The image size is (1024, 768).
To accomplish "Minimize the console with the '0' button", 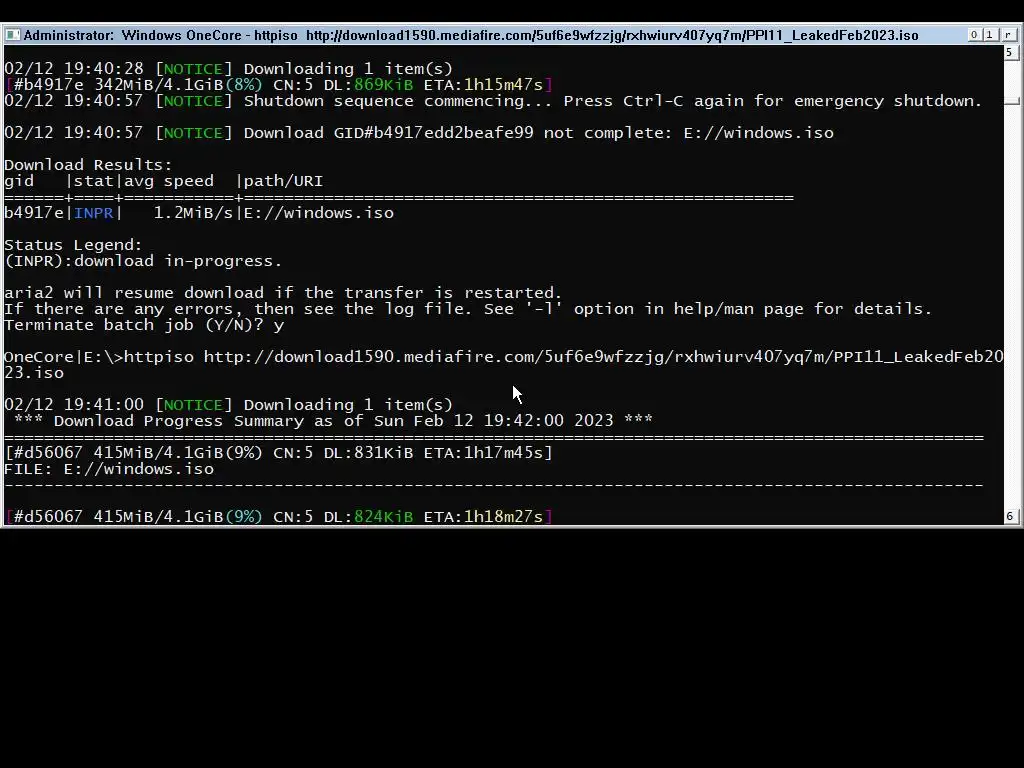I will [x=974, y=35].
